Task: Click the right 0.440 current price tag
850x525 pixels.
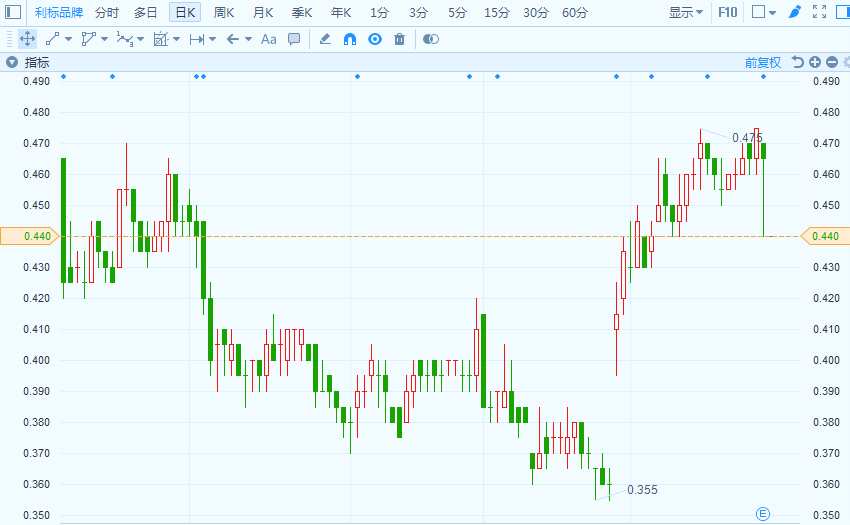Action: coord(825,236)
